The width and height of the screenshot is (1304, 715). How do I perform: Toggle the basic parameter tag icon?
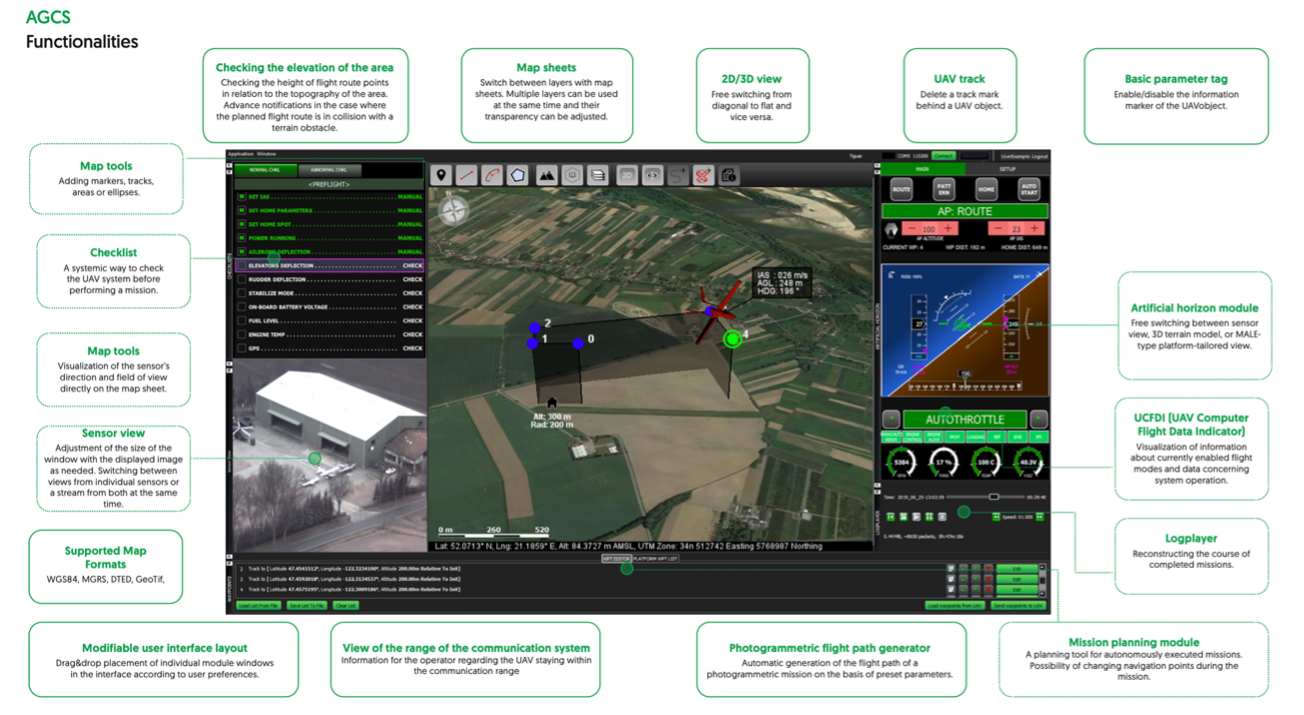729,174
